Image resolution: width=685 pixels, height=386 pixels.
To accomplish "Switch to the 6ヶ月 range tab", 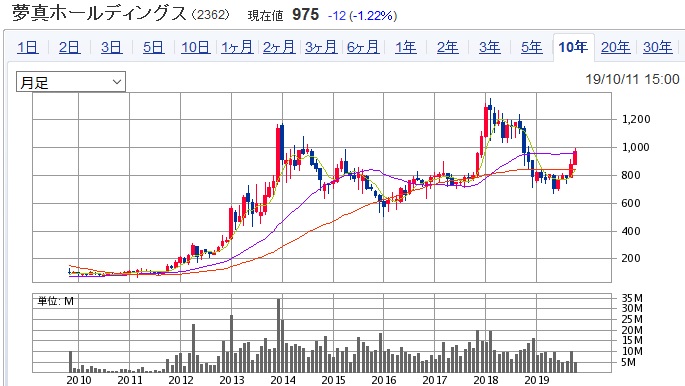I will click(363, 47).
